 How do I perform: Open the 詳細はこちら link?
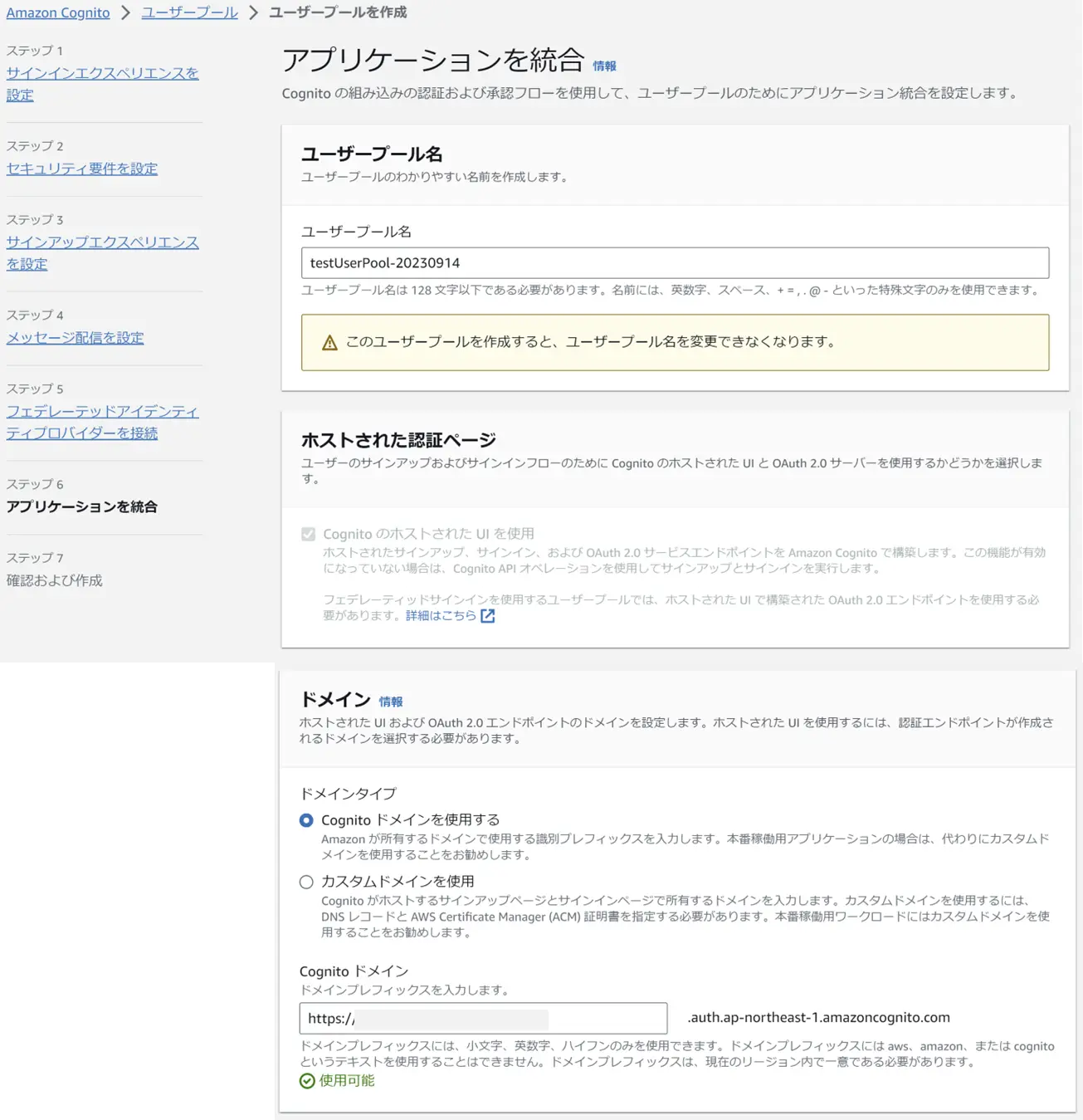point(441,615)
